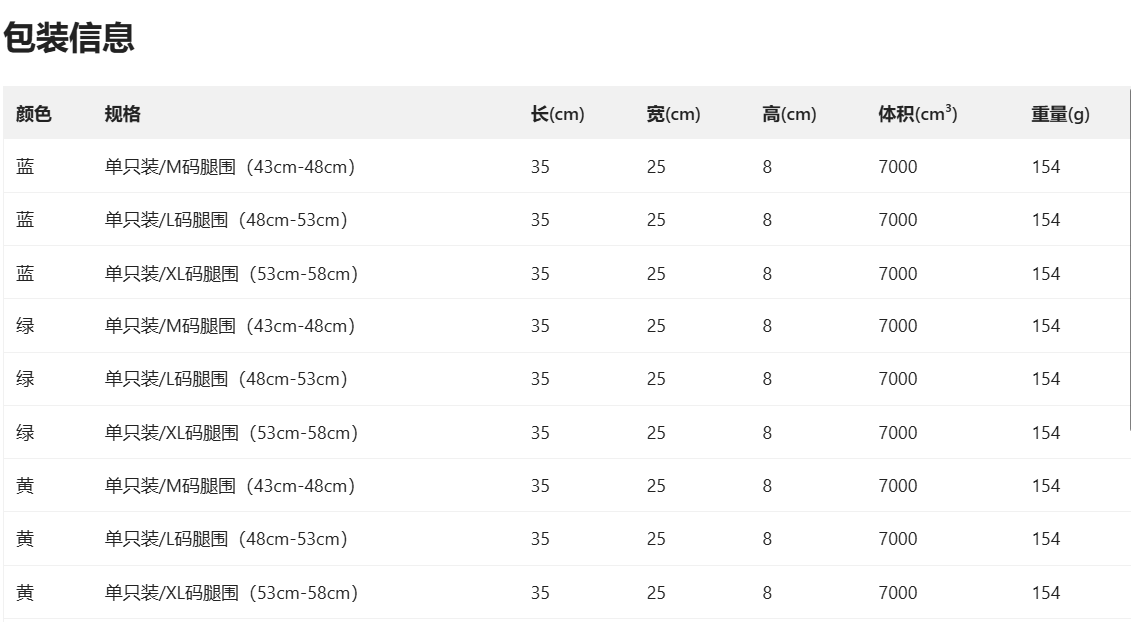Viewport: 1131px width, 622px height.
Task: Click the 重量(g) column header
Action: [x=1060, y=114]
